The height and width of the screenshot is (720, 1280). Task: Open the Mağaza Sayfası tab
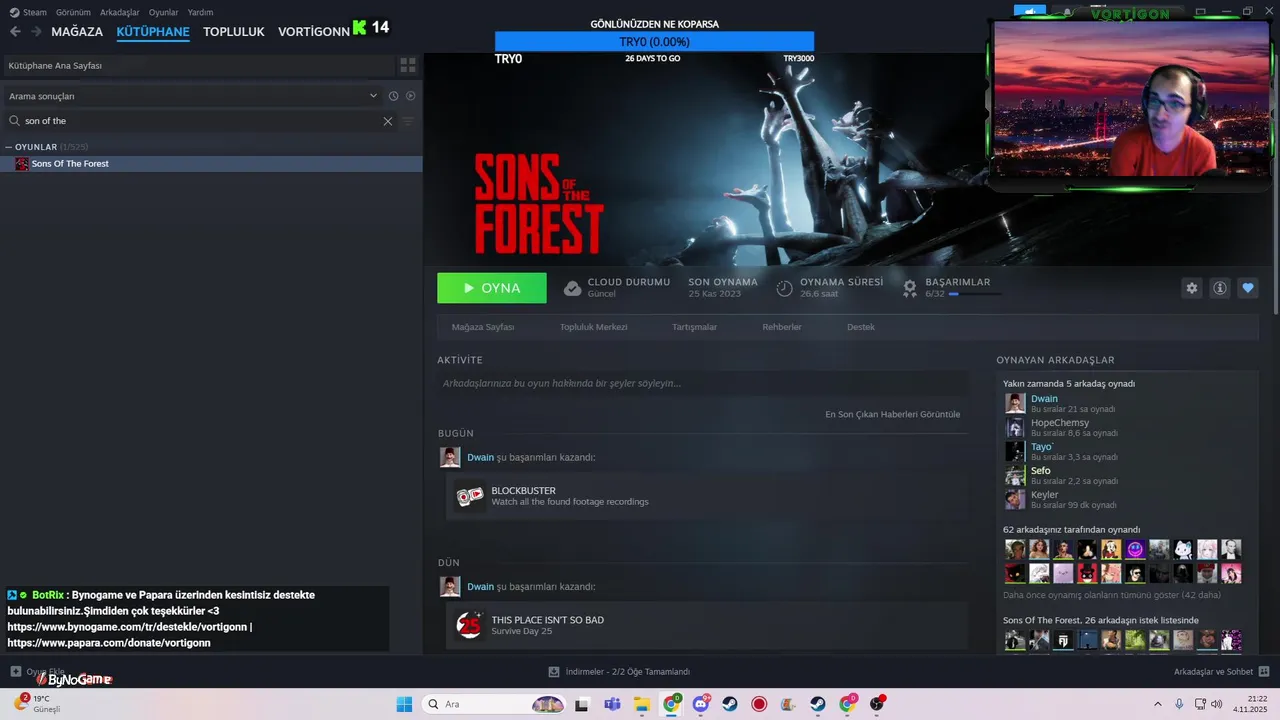coord(483,327)
